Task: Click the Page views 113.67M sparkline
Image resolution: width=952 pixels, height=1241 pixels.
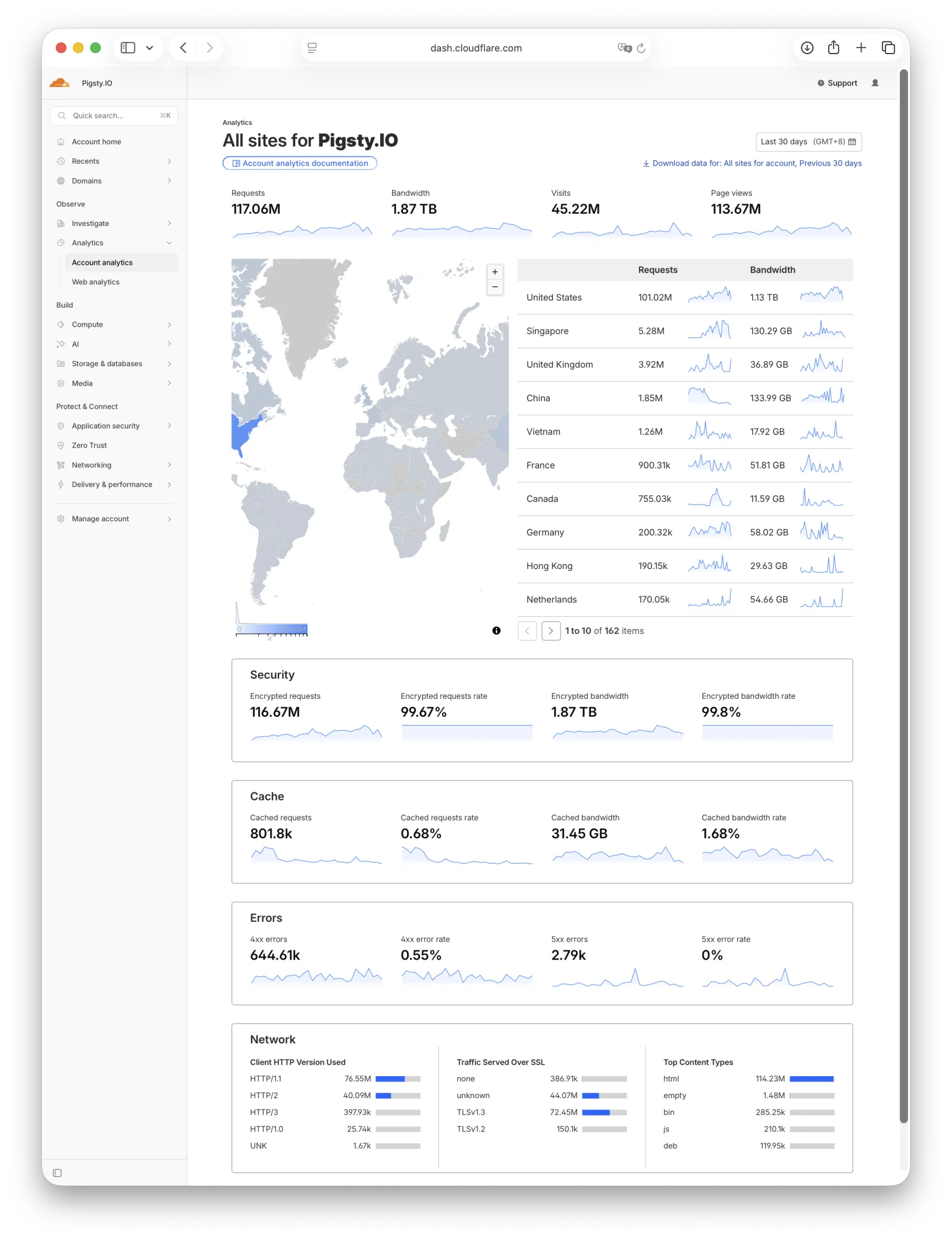Action: coord(782,230)
